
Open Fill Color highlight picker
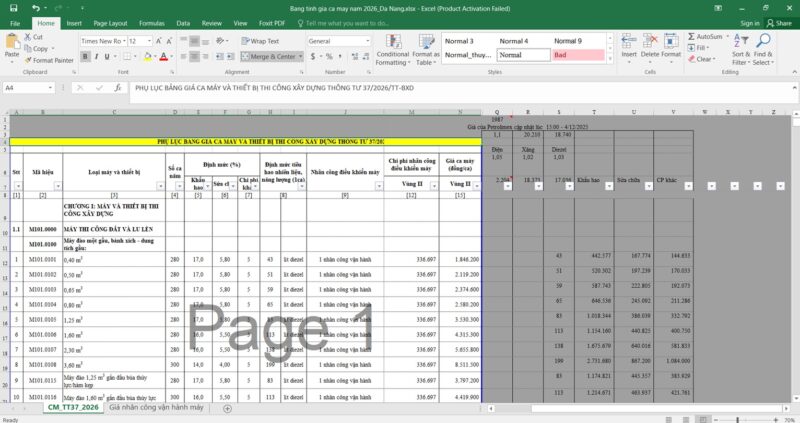click(147, 57)
